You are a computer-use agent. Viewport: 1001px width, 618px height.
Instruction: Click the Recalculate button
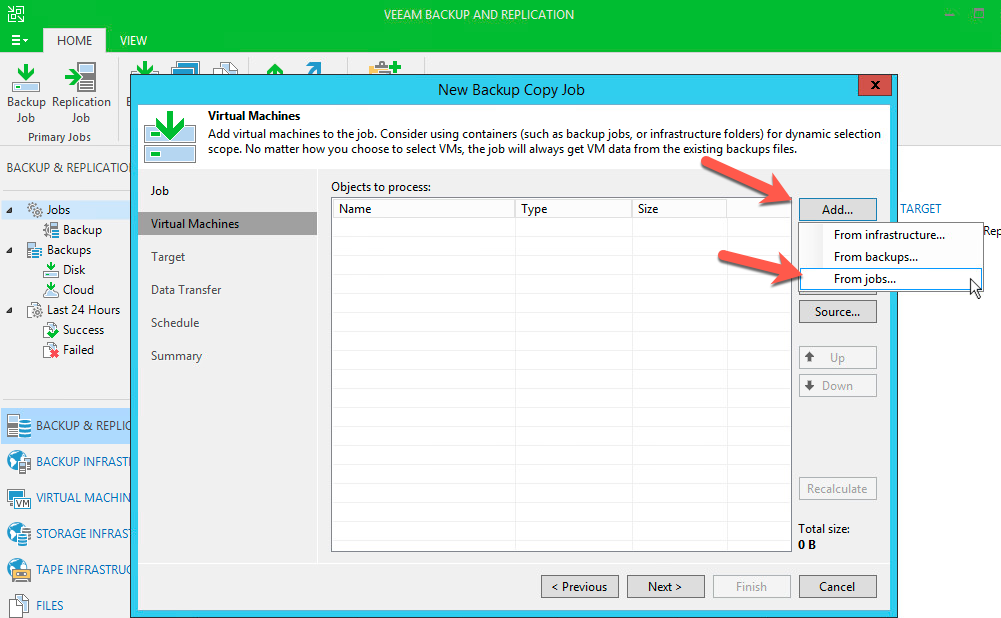[838, 488]
